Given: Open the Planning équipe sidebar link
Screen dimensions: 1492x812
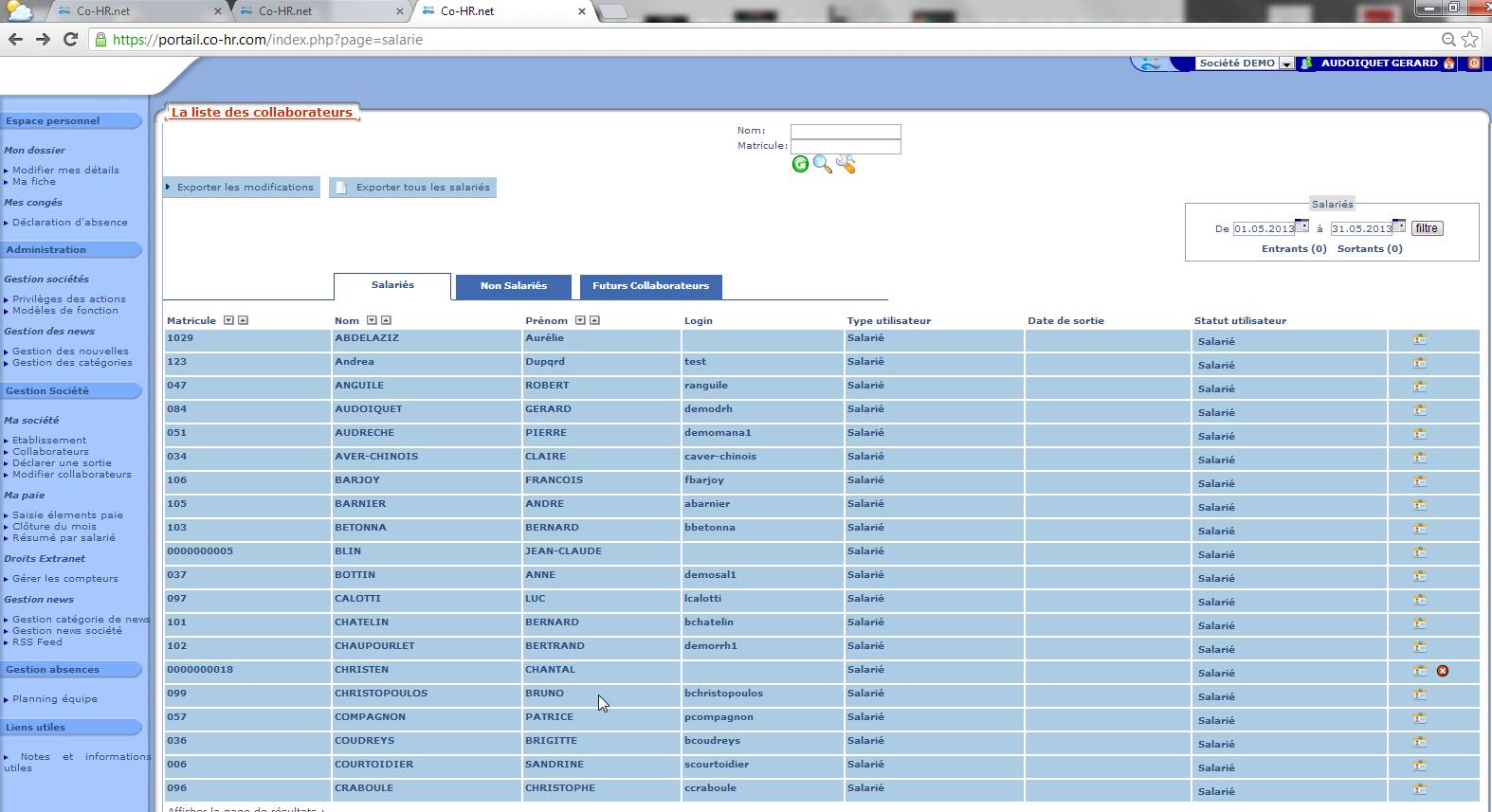Looking at the screenshot, I should point(55,699).
